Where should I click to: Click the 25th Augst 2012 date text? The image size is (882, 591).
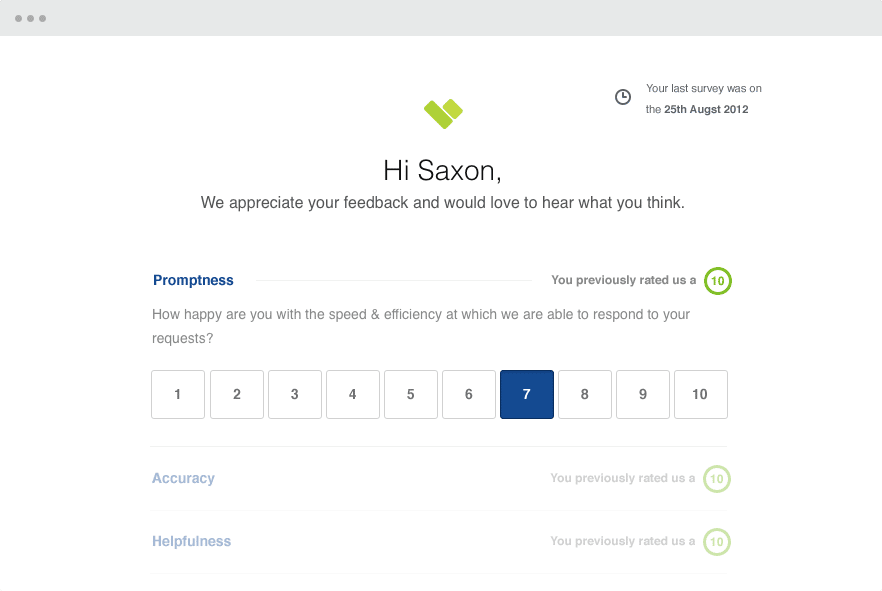click(706, 109)
